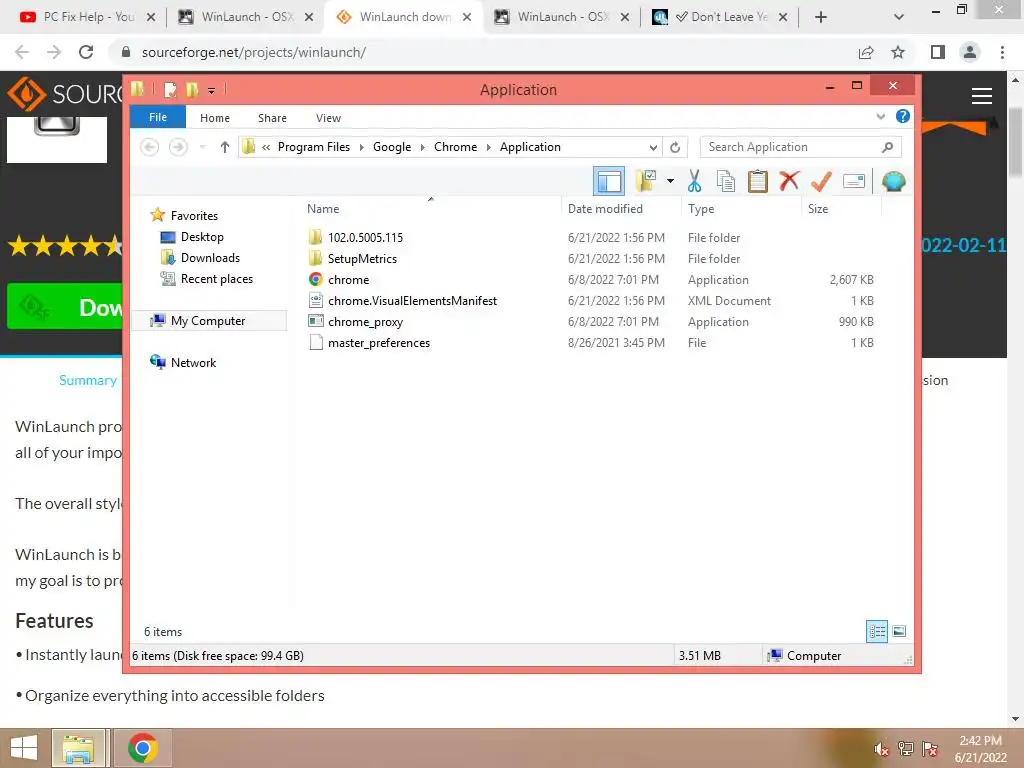The image size is (1024, 768).
Task: Click the blue shell icon in toolbar
Action: pyautogui.click(x=893, y=181)
